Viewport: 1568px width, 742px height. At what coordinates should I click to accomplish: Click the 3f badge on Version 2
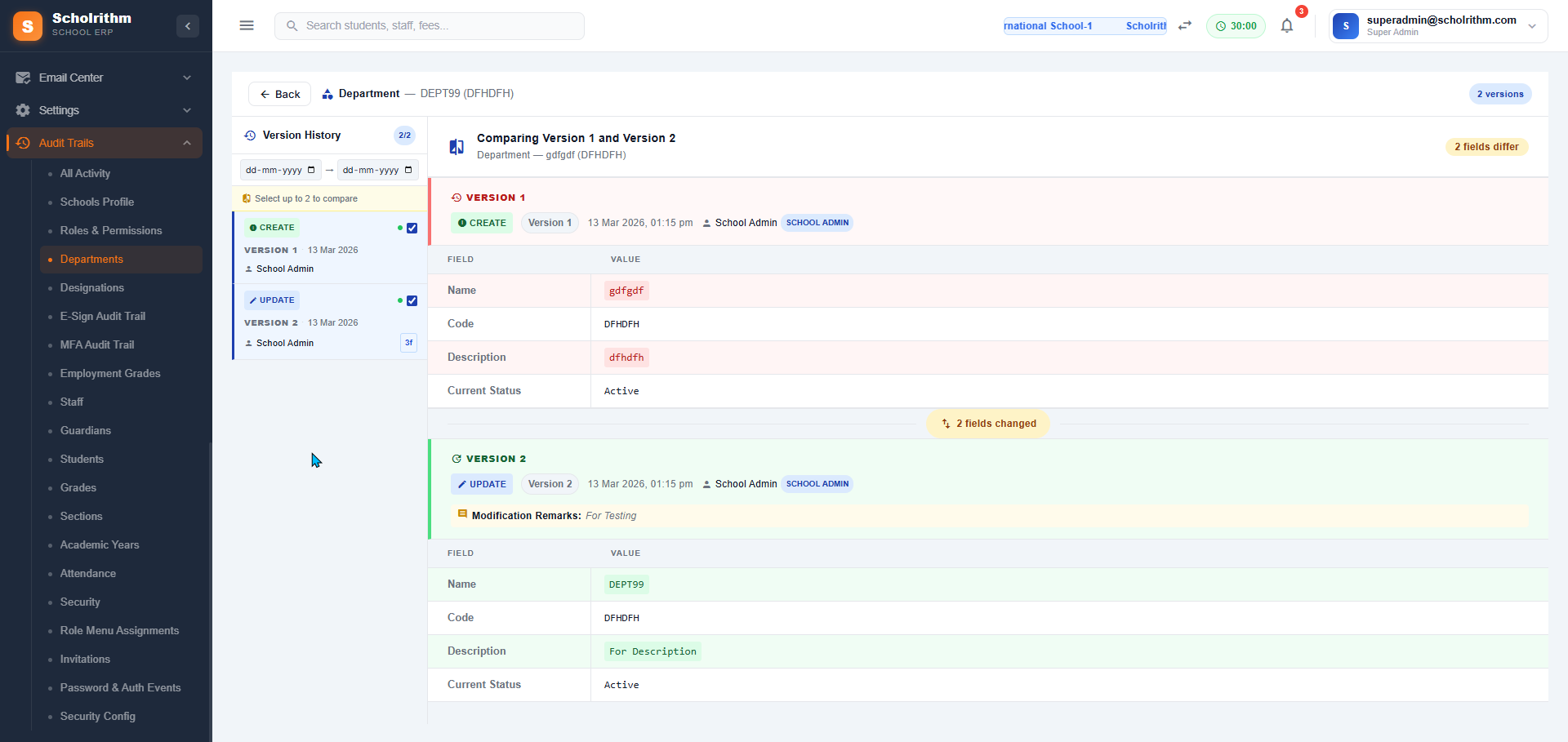tap(408, 343)
